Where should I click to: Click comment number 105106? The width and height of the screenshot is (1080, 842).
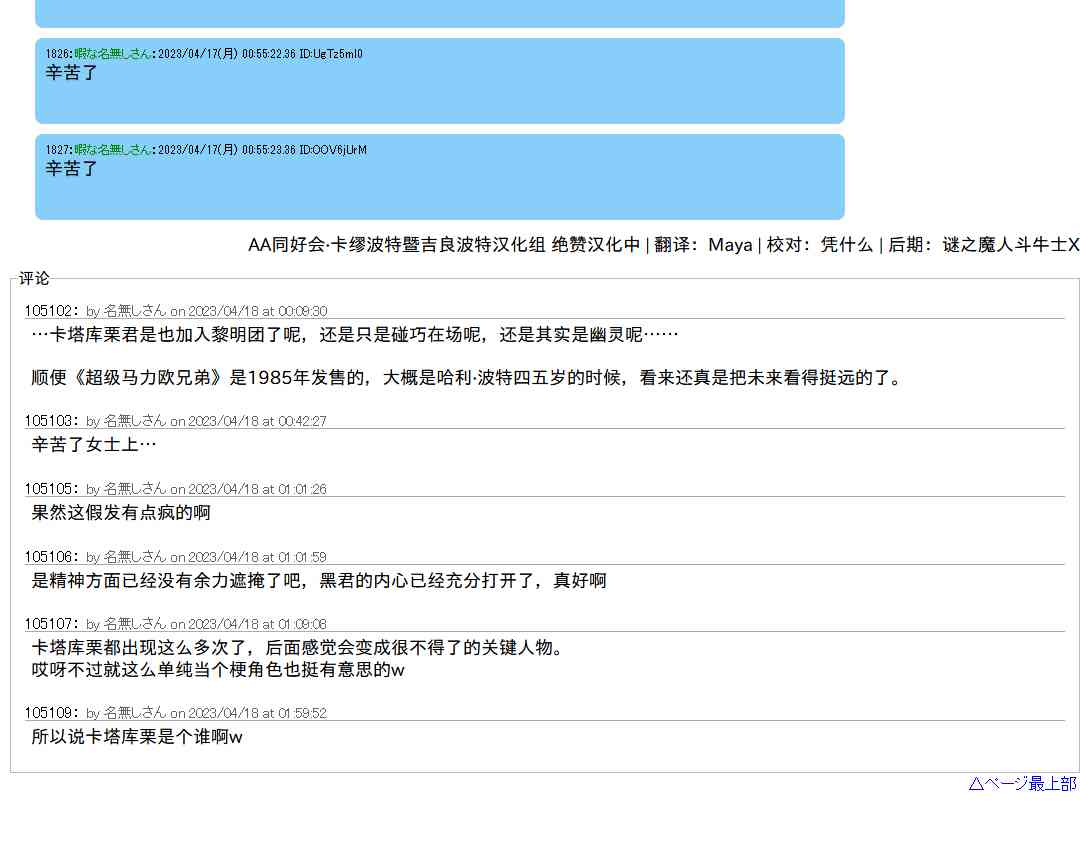50,557
